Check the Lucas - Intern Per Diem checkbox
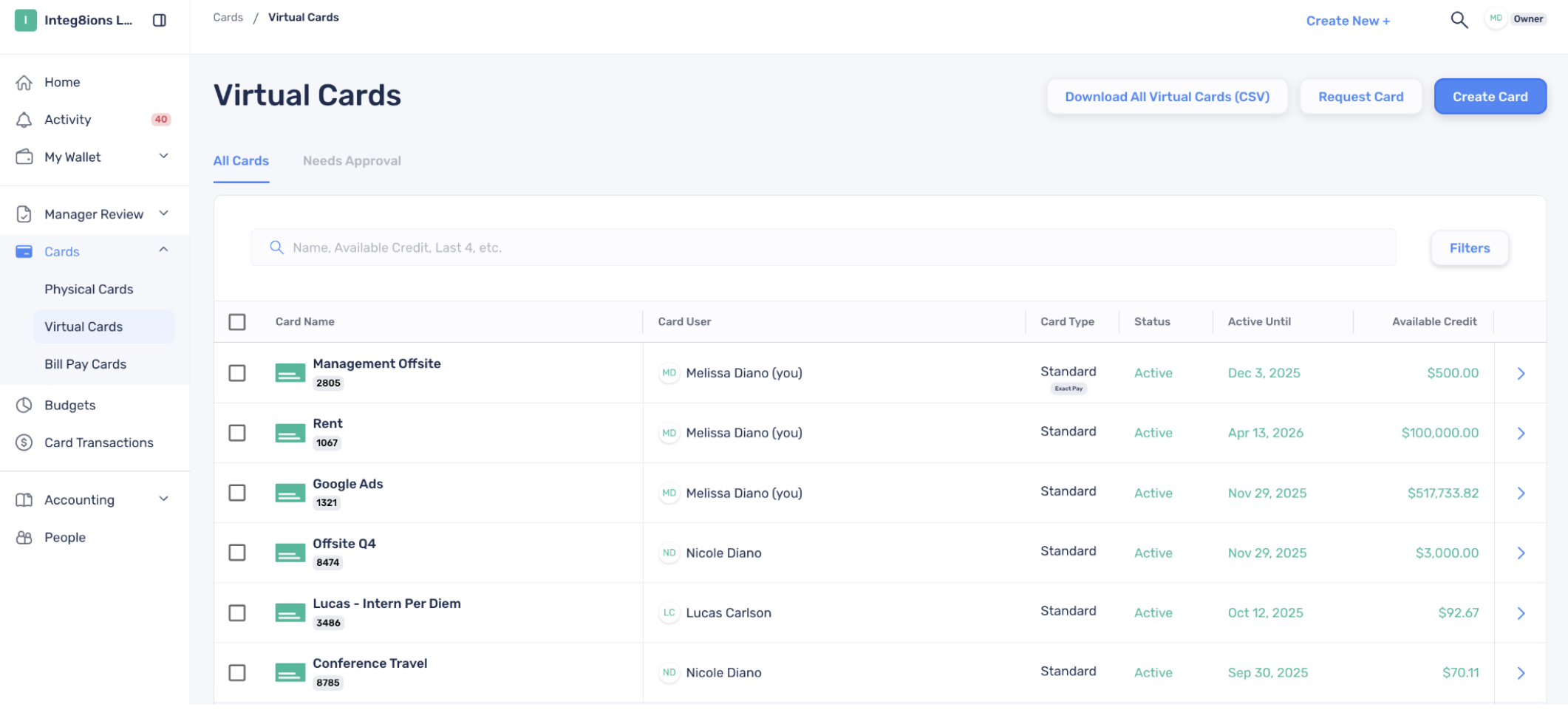 pos(237,613)
